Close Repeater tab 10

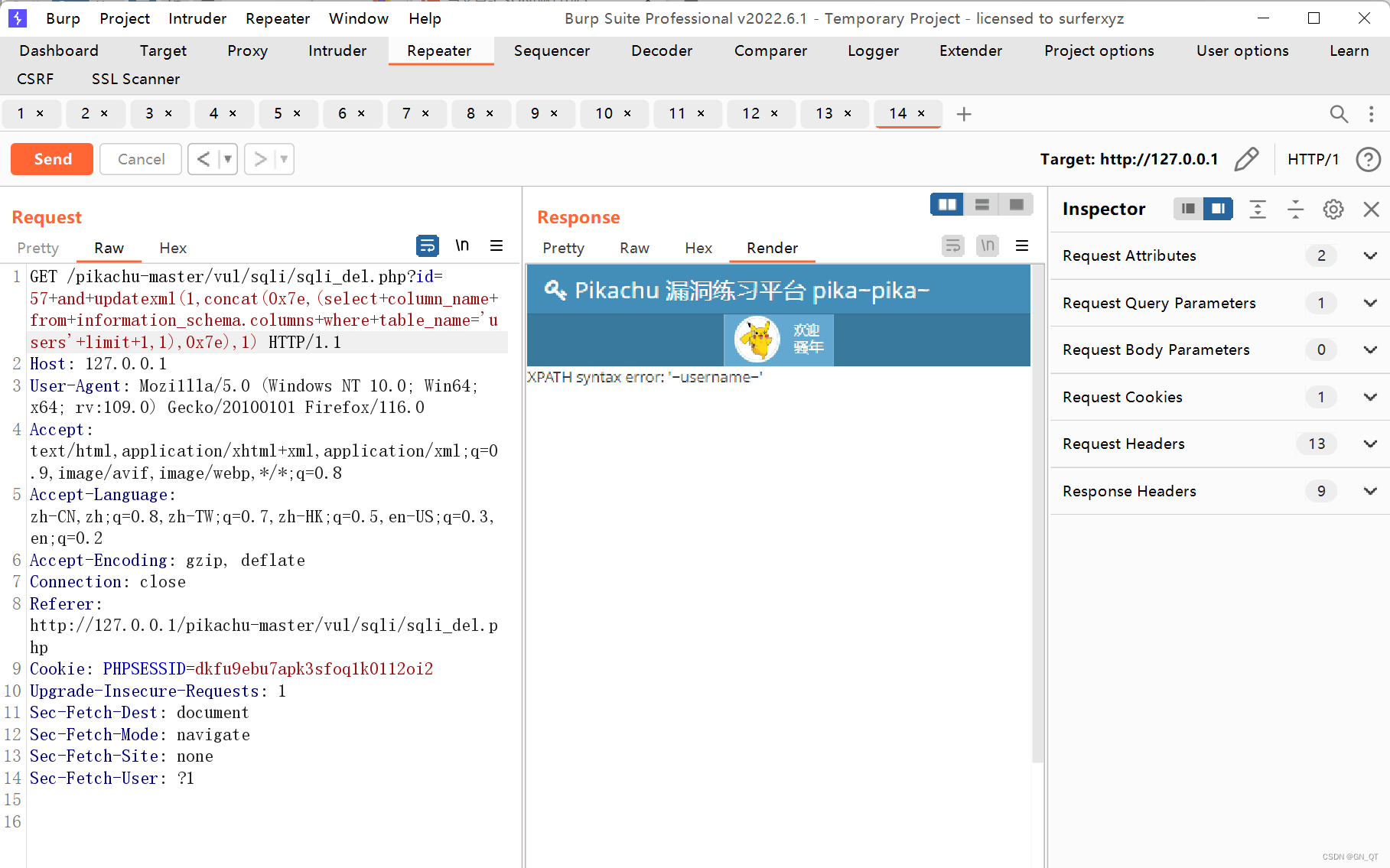[627, 113]
